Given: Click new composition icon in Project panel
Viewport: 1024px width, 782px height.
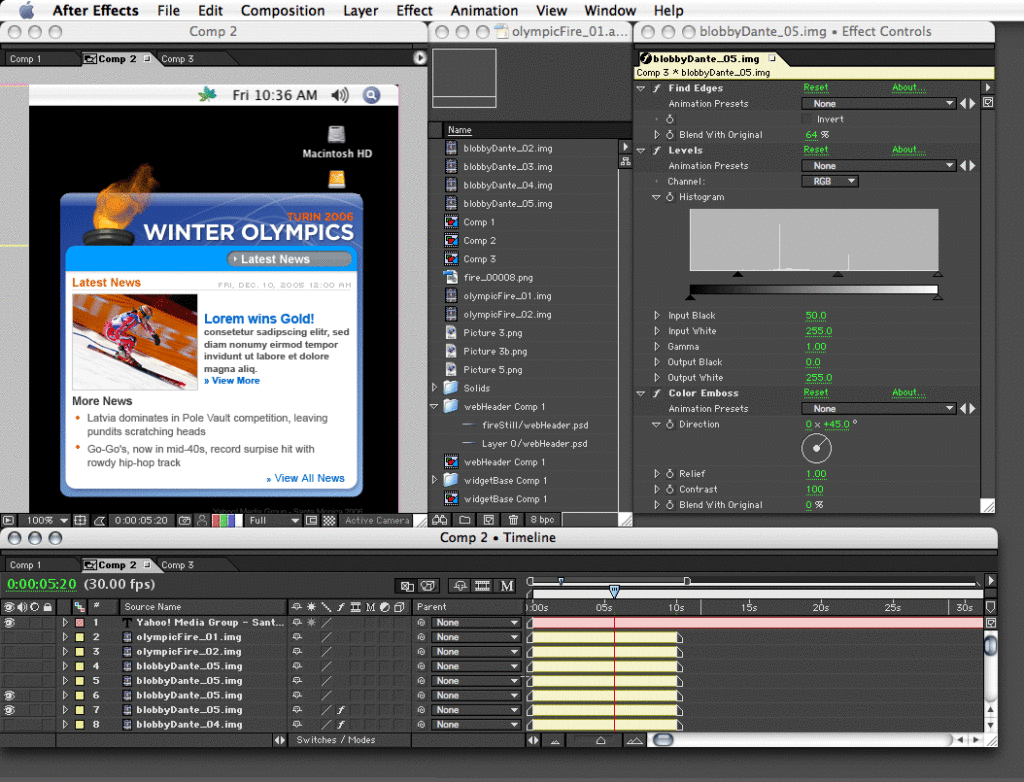Looking at the screenshot, I should tap(489, 520).
